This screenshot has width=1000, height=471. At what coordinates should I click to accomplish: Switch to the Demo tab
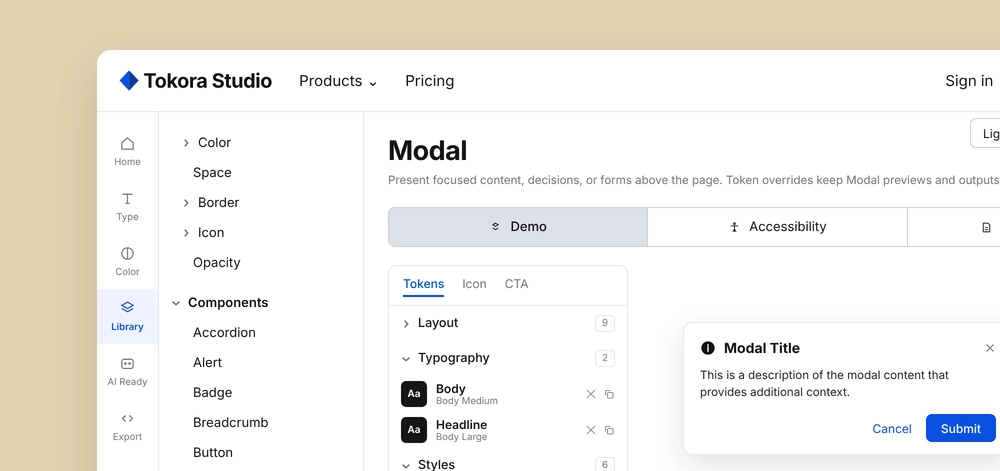tap(518, 227)
